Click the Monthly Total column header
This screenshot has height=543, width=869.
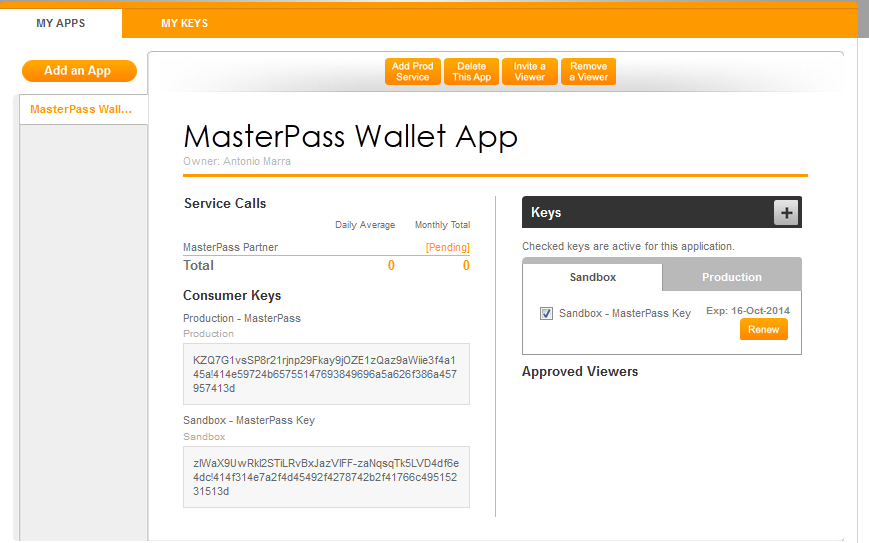pyautogui.click(x=442, y=225)
